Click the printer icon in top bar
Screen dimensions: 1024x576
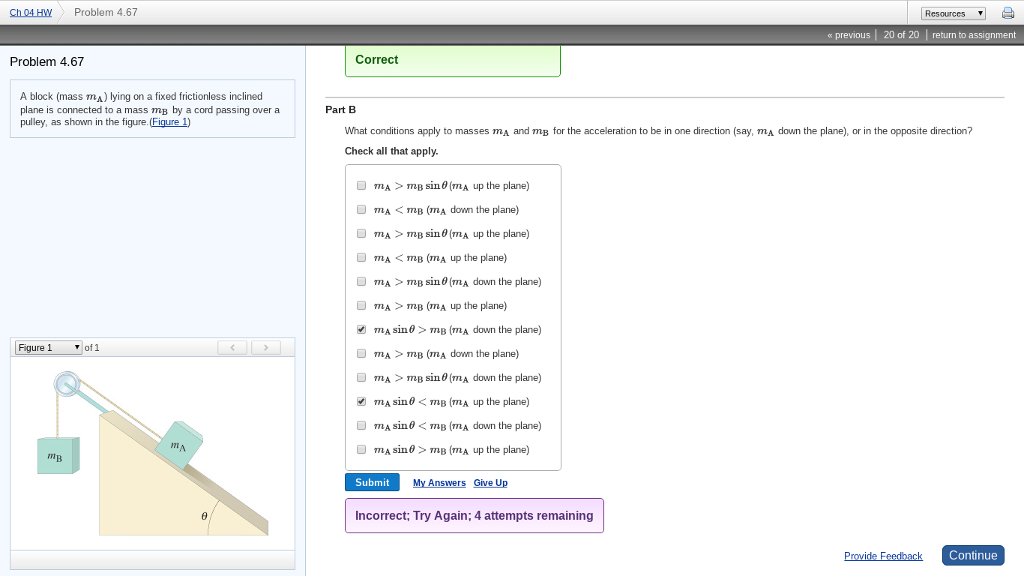1008,13
